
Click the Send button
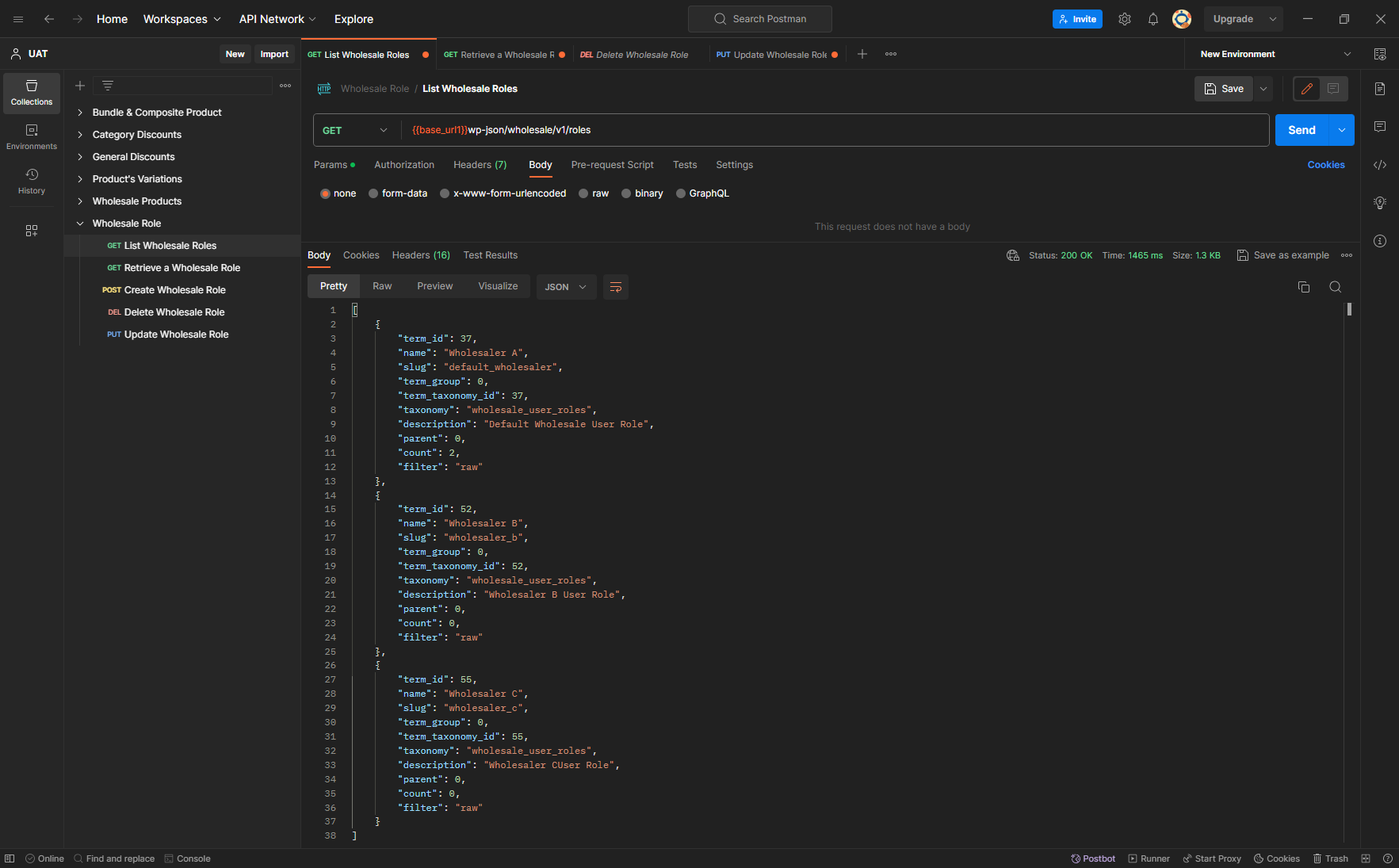(x=1302, y=130)
